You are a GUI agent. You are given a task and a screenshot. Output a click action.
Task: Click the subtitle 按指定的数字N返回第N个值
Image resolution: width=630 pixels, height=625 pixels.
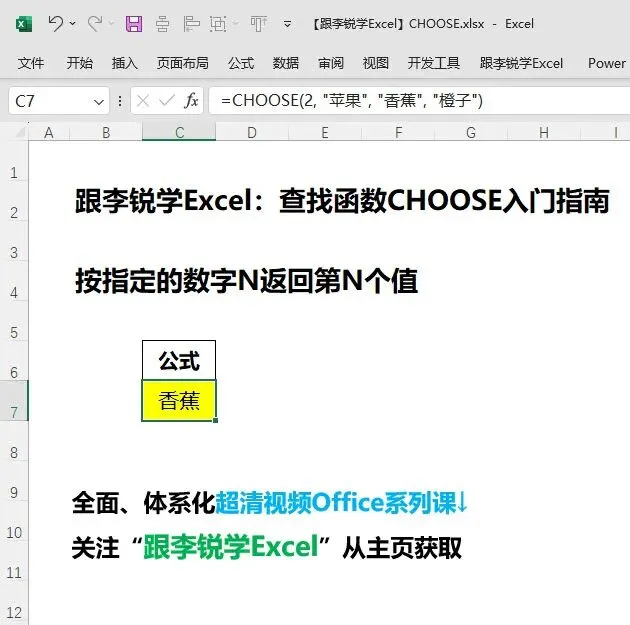pos(247,280)
